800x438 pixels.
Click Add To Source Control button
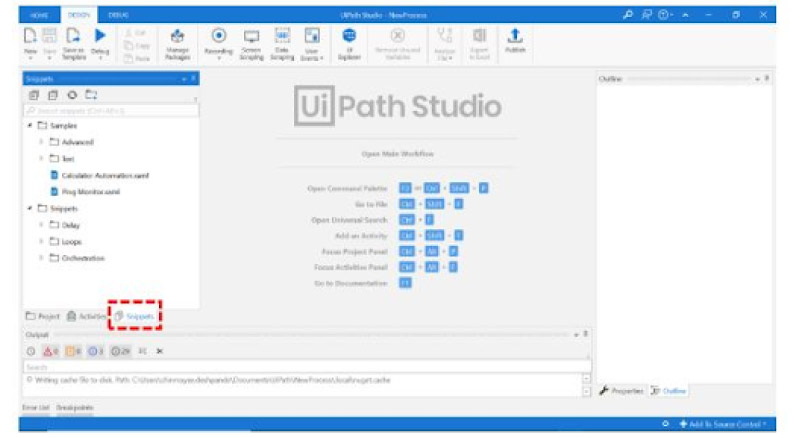click(723, 424)
